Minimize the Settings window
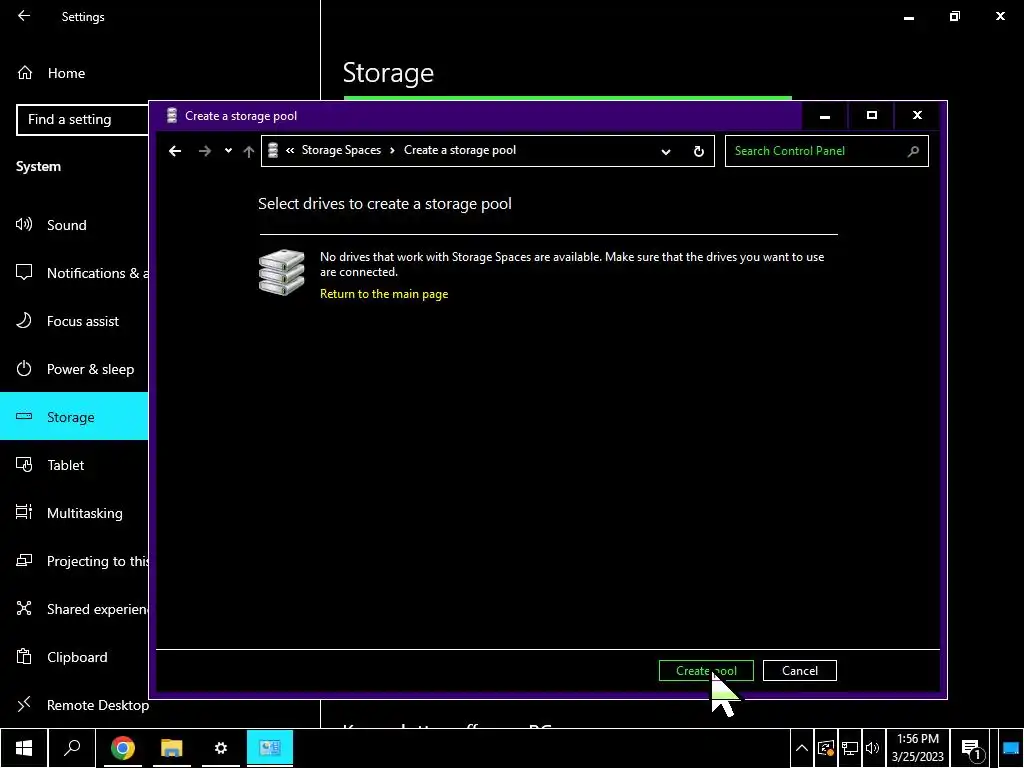1024x768 pixels. (908, 17)
